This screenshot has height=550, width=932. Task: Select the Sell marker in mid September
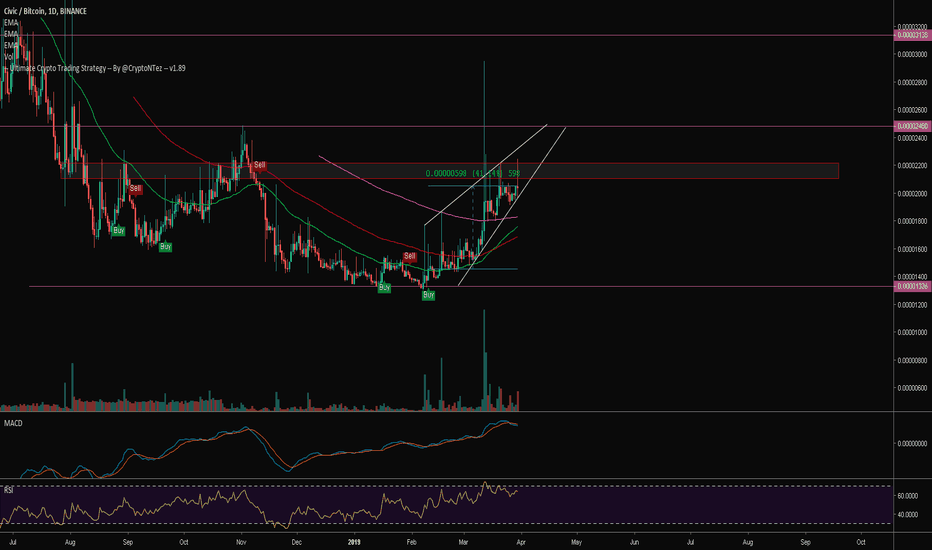[x=136, y=188]
